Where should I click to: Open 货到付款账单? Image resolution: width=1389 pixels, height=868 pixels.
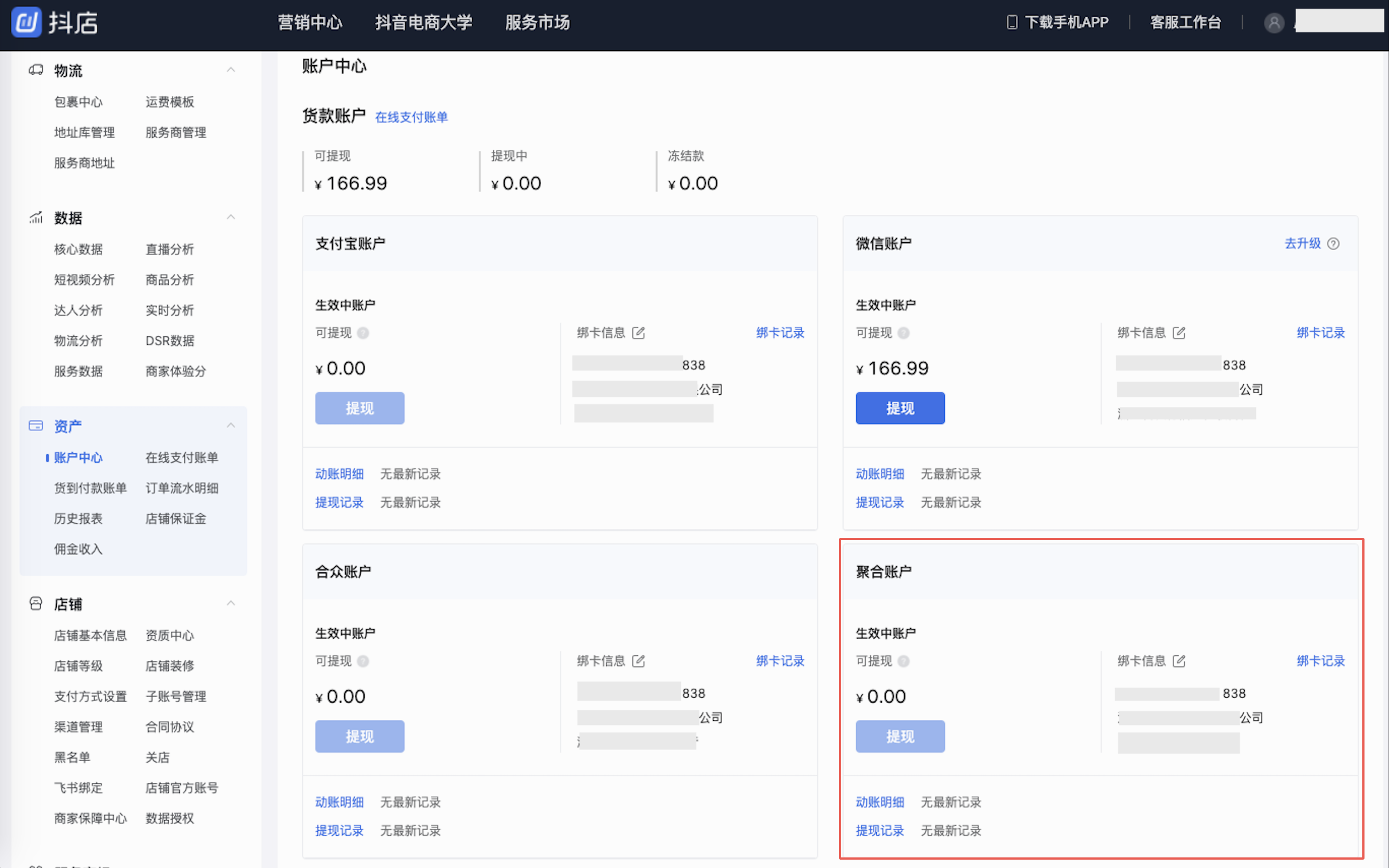[90, 488]
